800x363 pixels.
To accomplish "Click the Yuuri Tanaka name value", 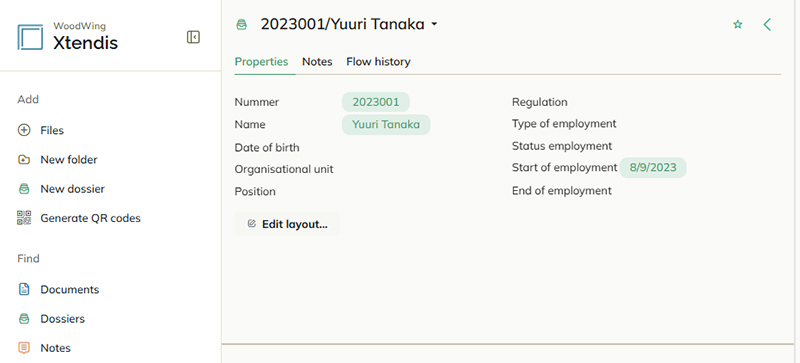I will [x=386, y=125].
